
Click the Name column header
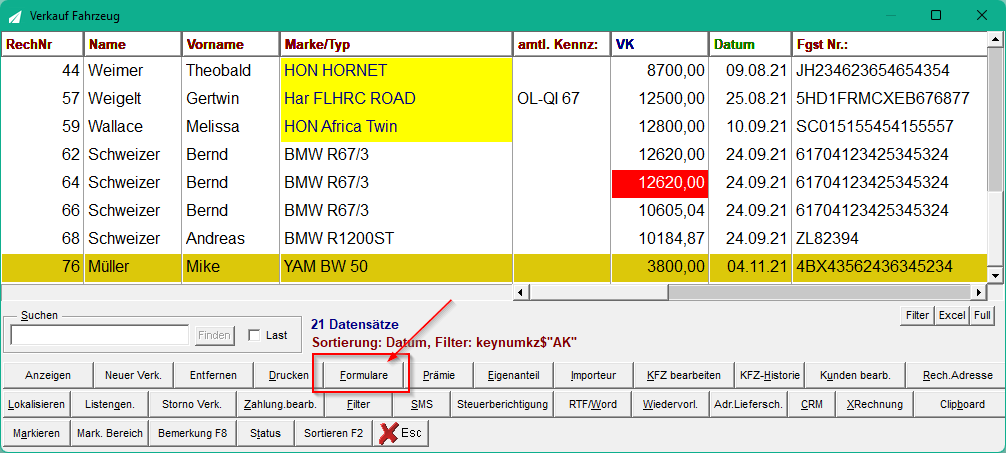pos(133,44)
